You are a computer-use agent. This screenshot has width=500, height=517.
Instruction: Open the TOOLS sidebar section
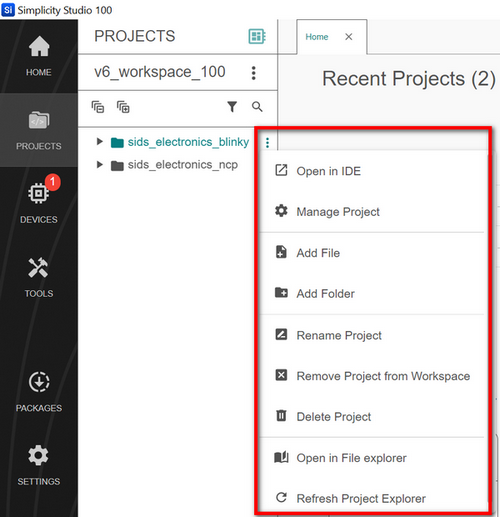point(39,277)
